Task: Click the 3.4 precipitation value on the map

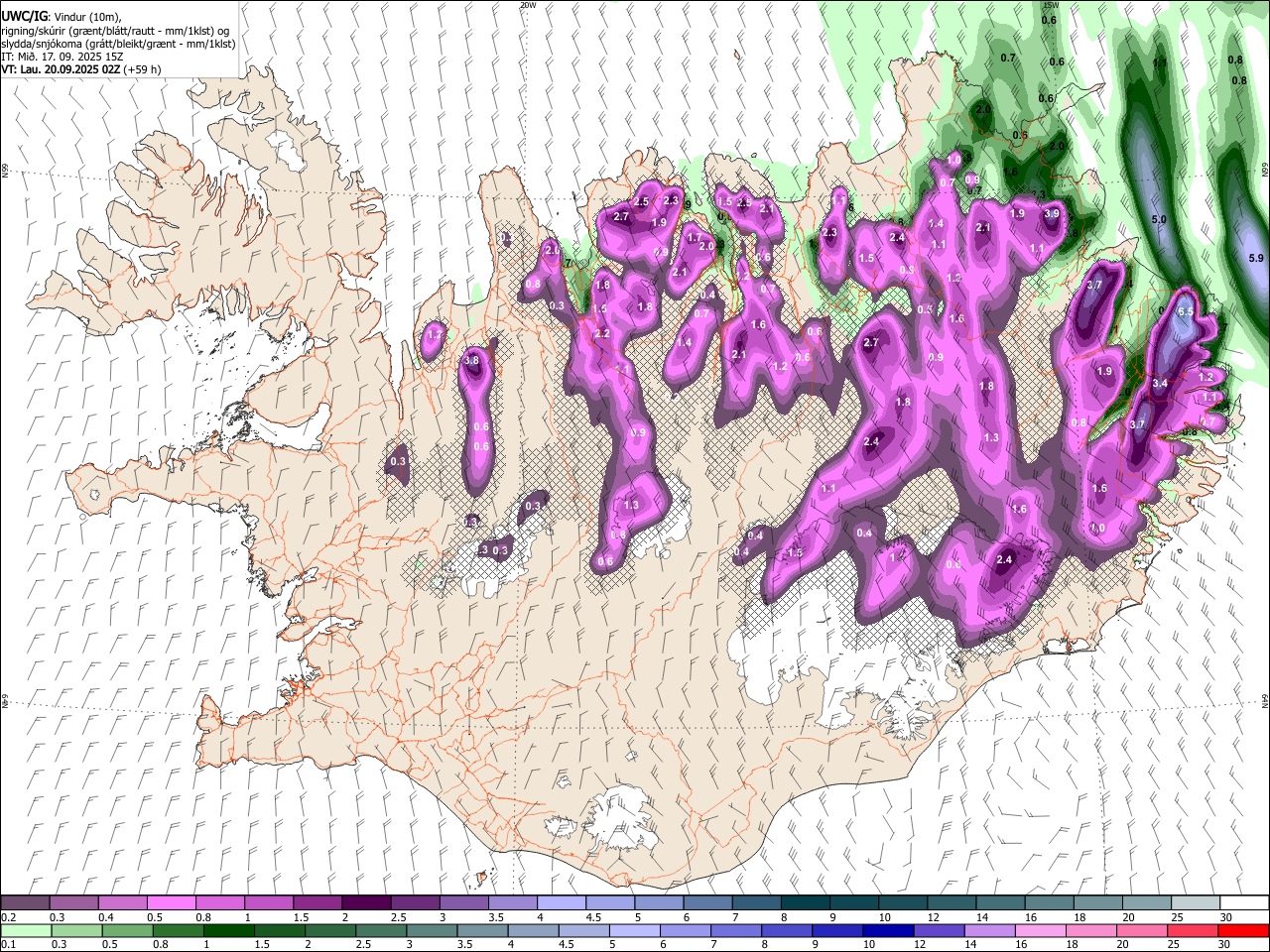Action: coord(1160,383)
